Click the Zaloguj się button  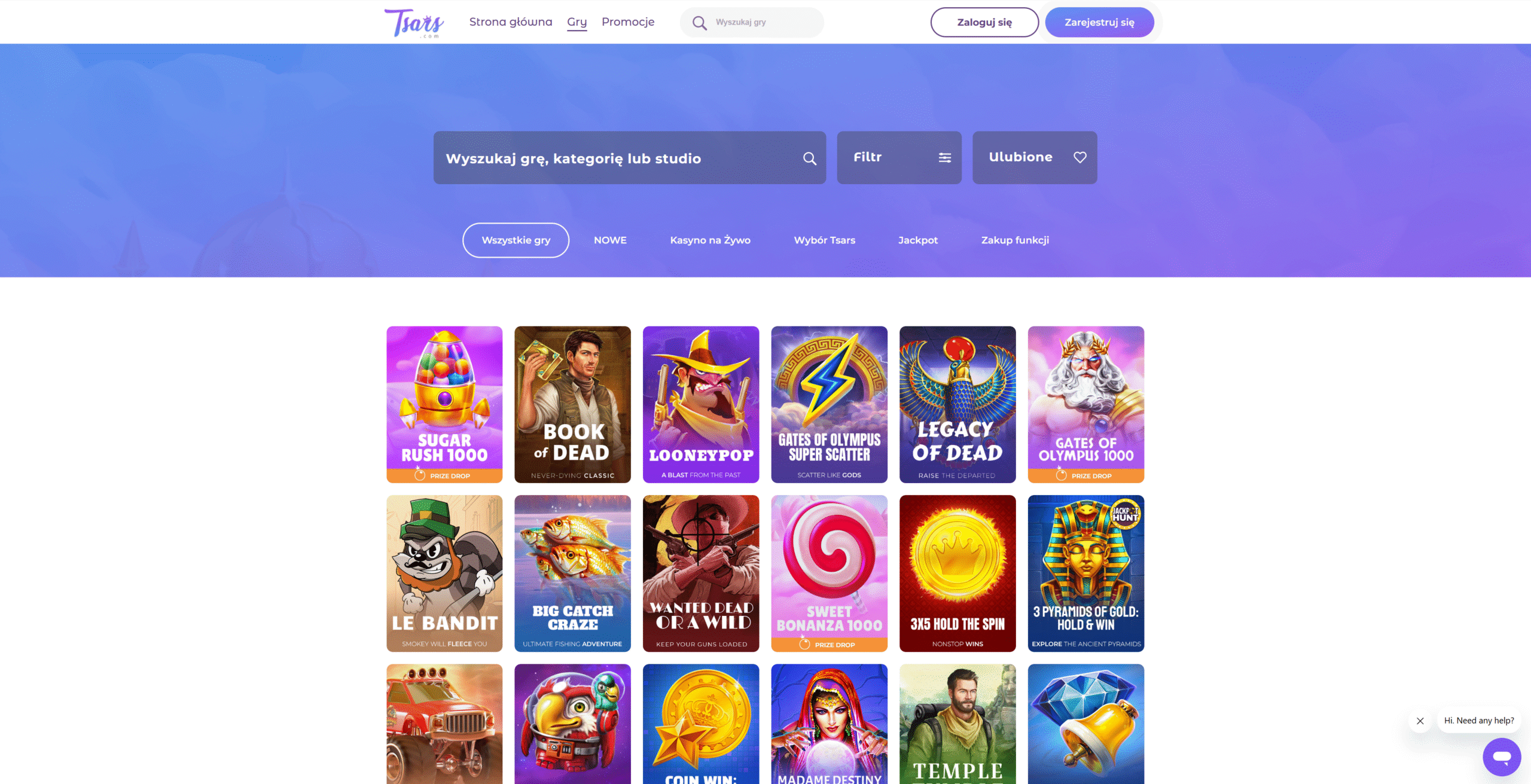pos(984,22)
